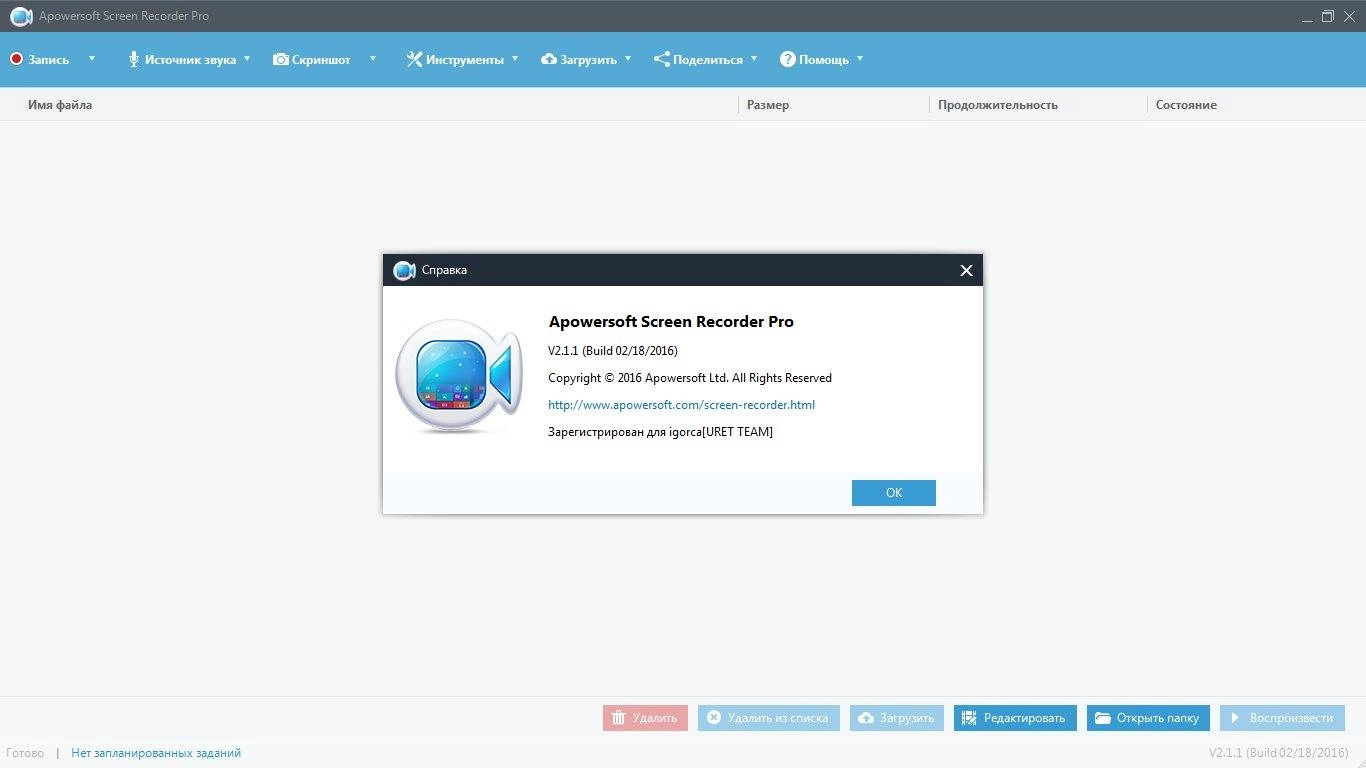Expand the Источник звука dropdown arrow
Viewport: 1366px width, 768px height.
pos(247,58)
